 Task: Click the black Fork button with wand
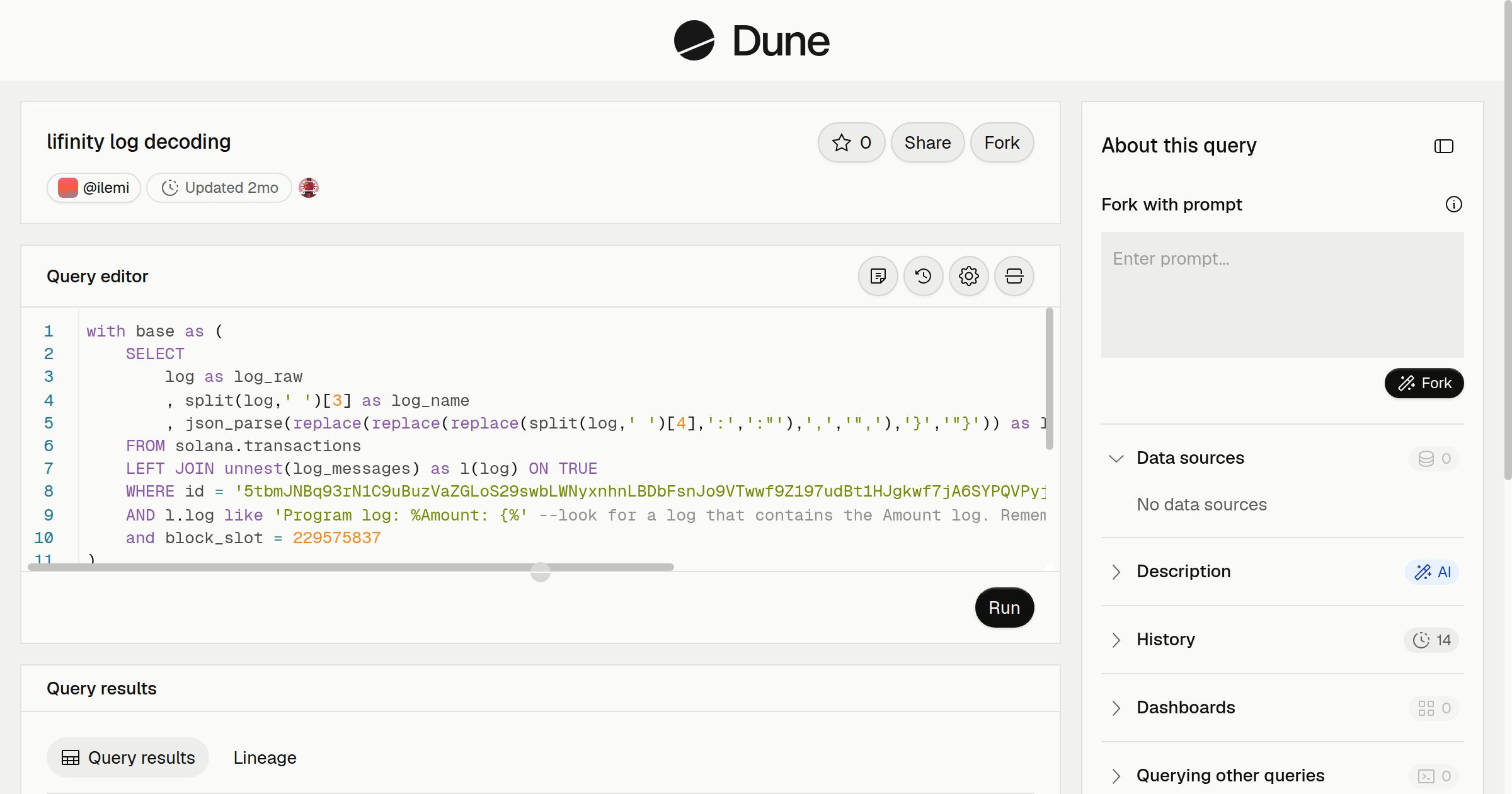coord(1424,383)
